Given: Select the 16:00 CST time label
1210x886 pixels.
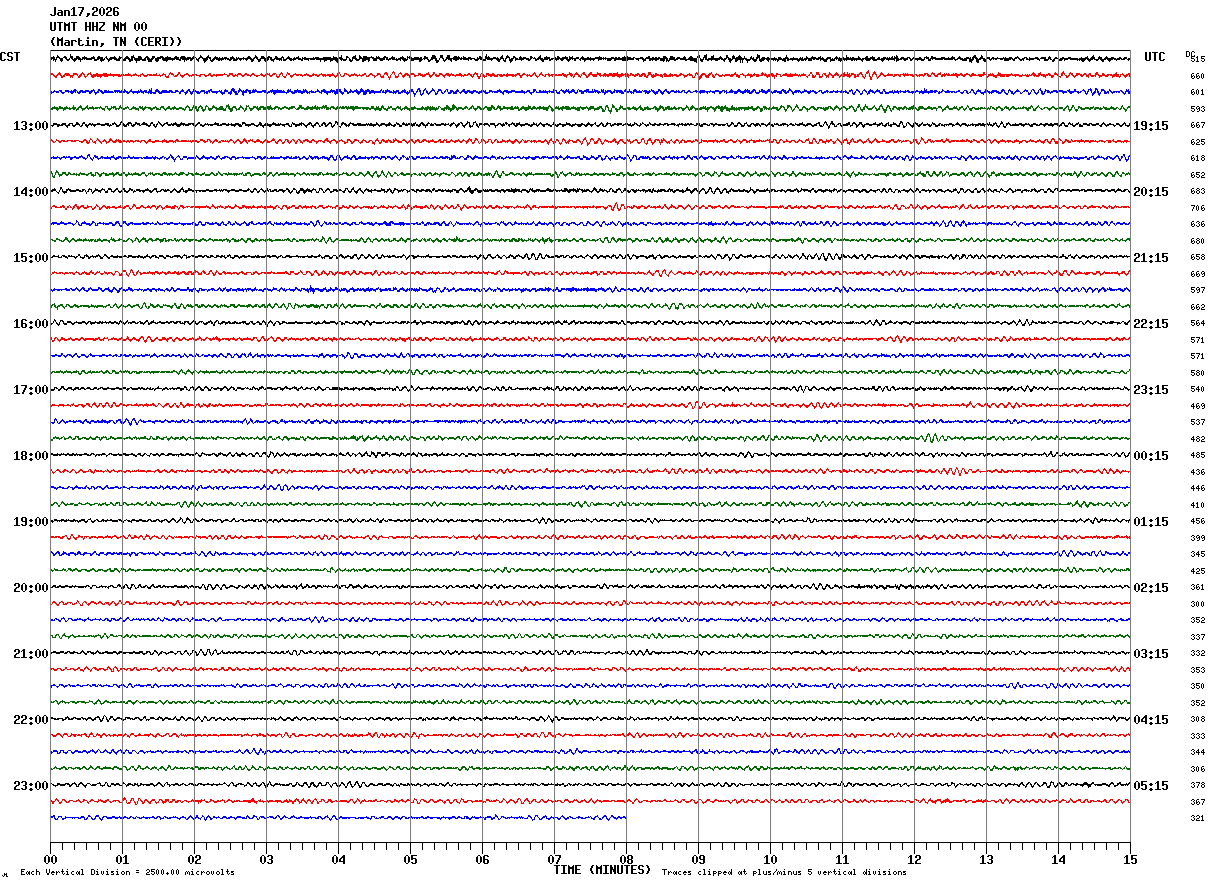Looking at the screenshot, I should pos(30,324).
